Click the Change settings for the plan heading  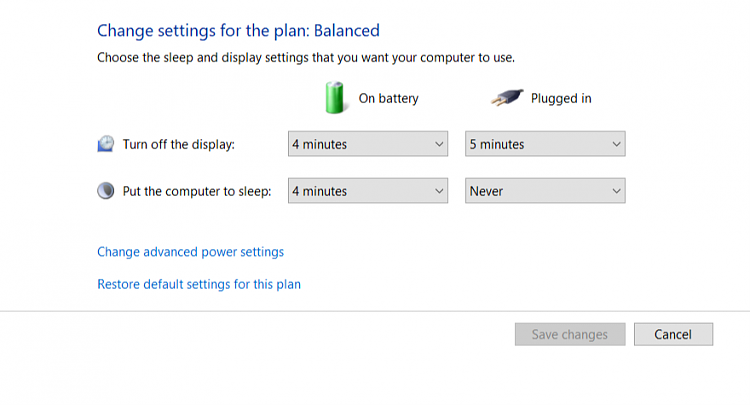tap(238, 31)
